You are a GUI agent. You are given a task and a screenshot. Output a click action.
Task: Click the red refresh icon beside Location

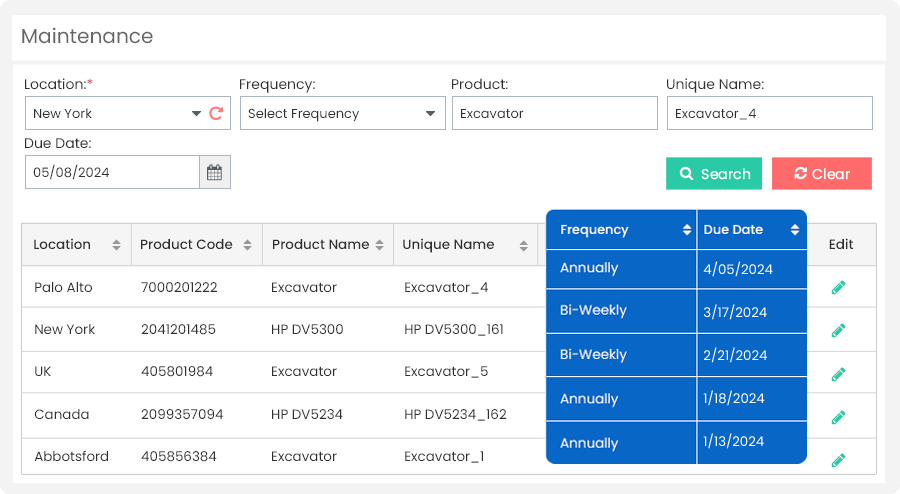216,113
